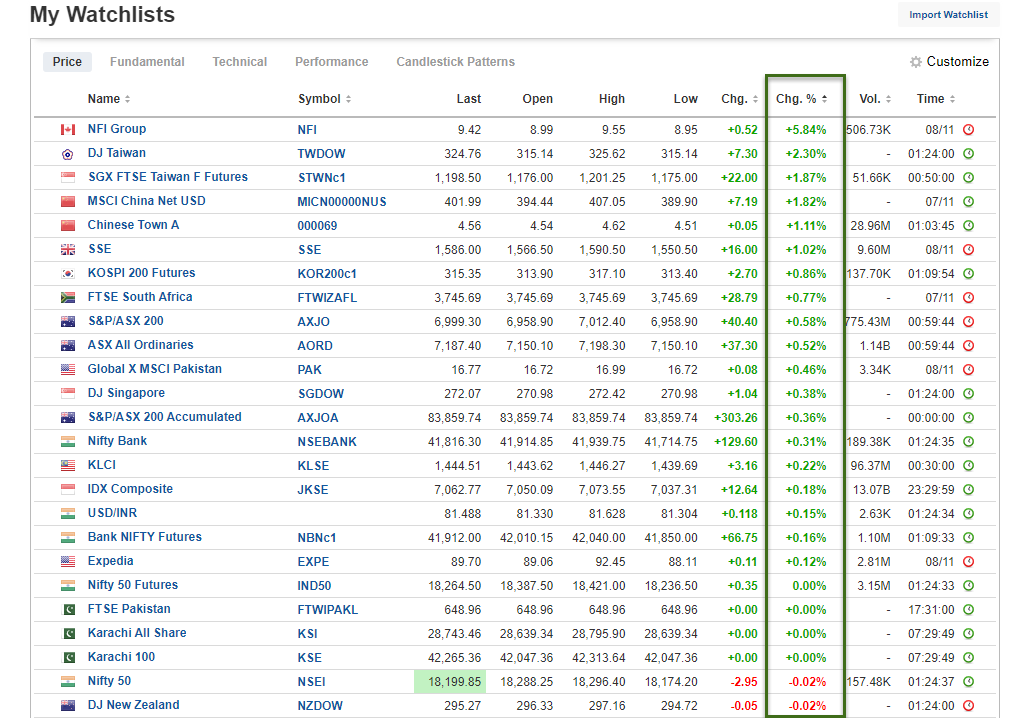This screenshot has width=1009, height=718.
Task: Click the green clock icon in USD/INR row
Action: [968, 513]
